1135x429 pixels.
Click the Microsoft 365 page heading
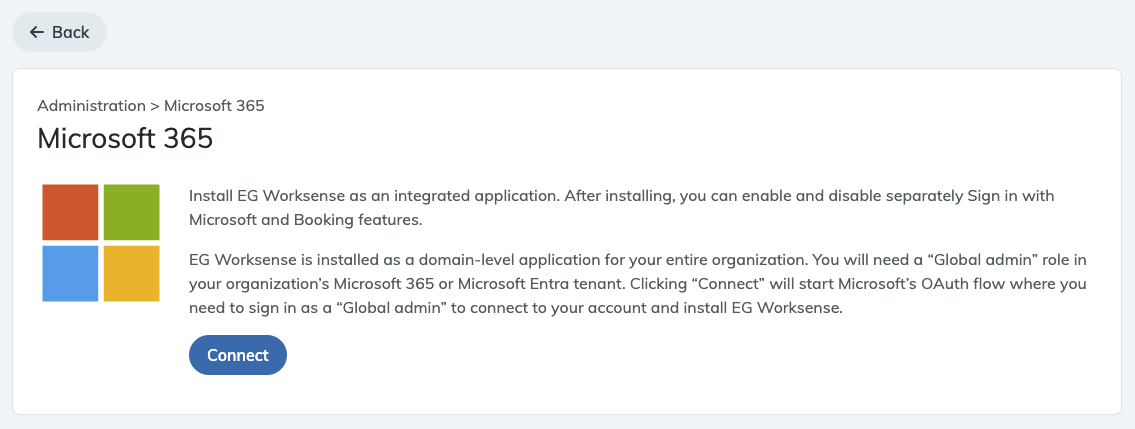coord(125,138)
